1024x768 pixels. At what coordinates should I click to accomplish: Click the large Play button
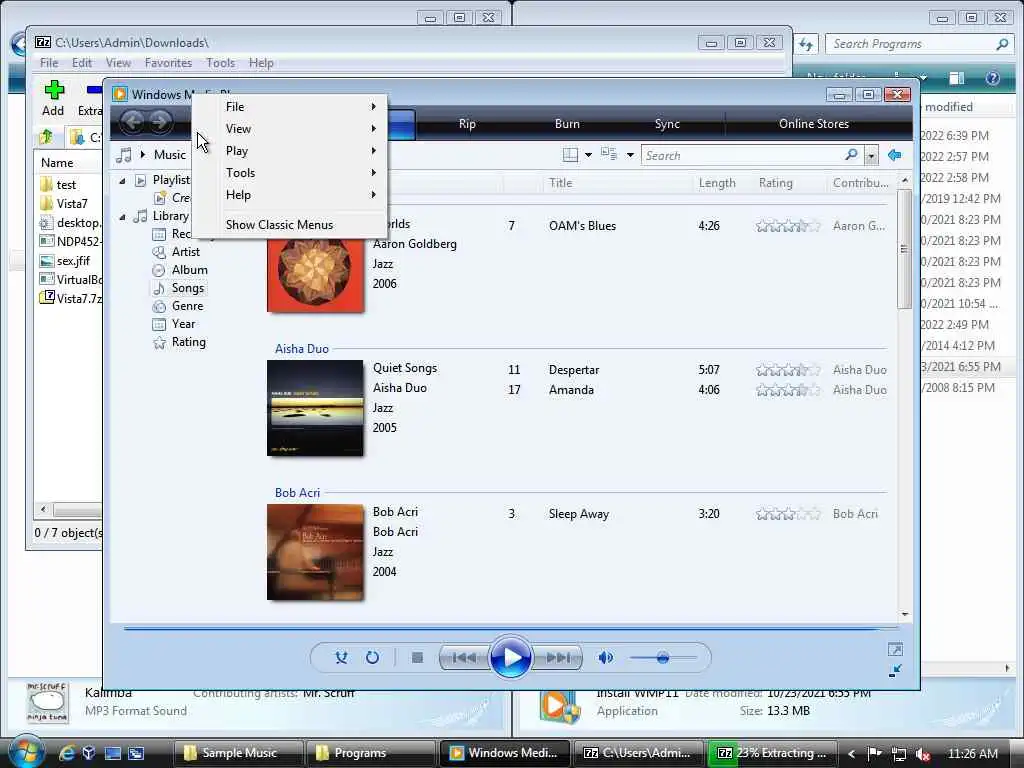511,657
